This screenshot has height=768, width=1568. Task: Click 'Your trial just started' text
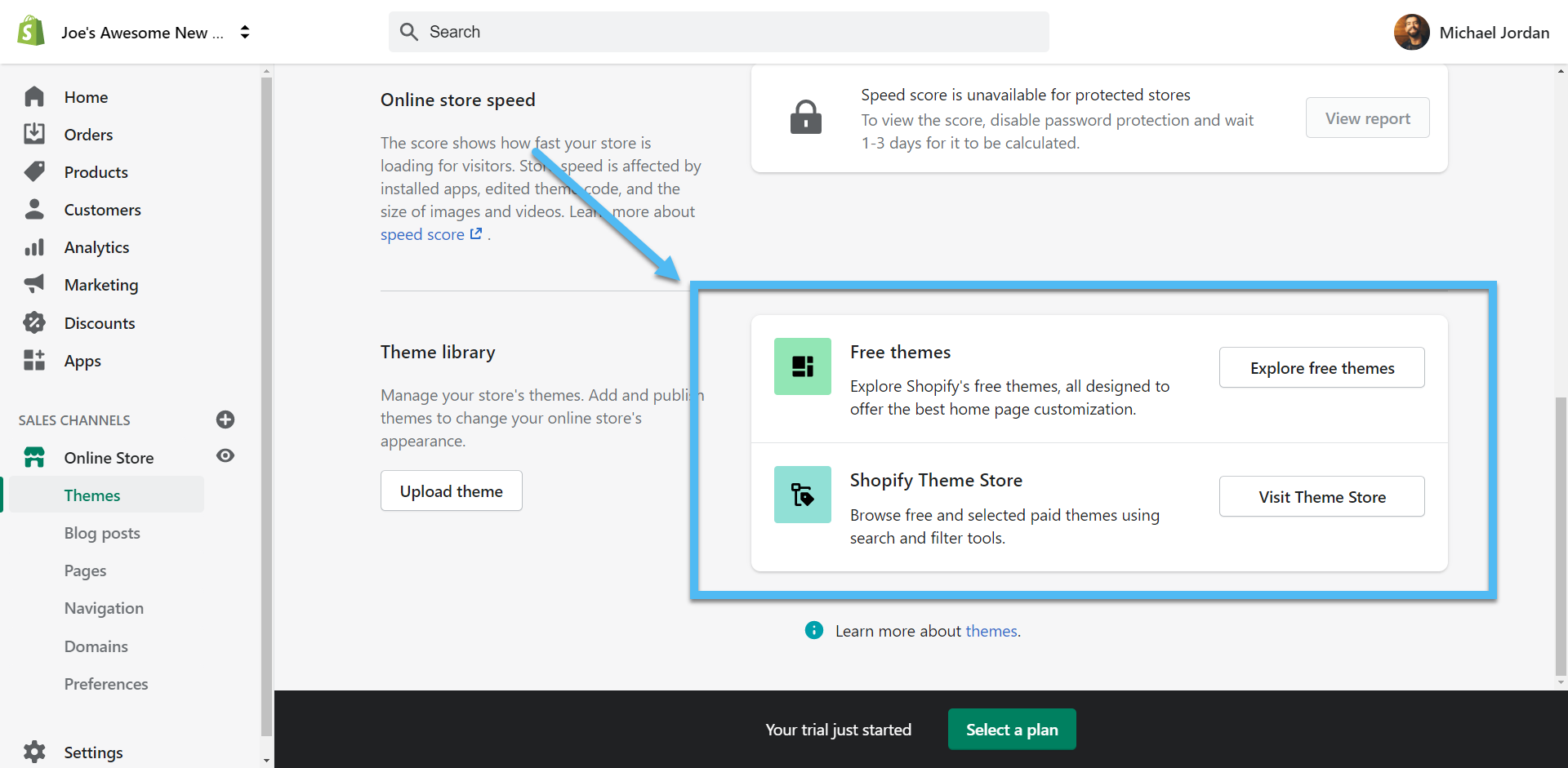point(838,730)
